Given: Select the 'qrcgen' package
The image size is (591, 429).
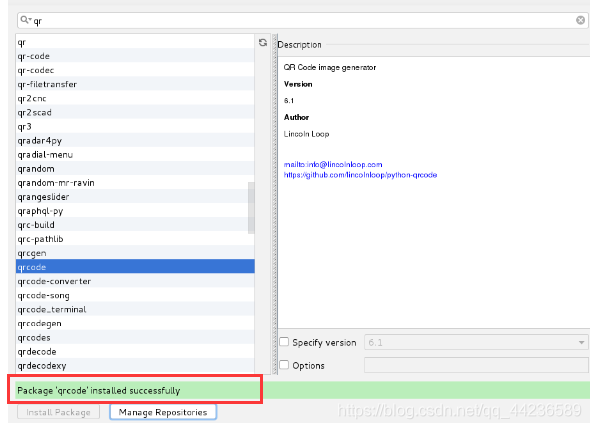Looking at the screenshot, I should coord(135,253).
